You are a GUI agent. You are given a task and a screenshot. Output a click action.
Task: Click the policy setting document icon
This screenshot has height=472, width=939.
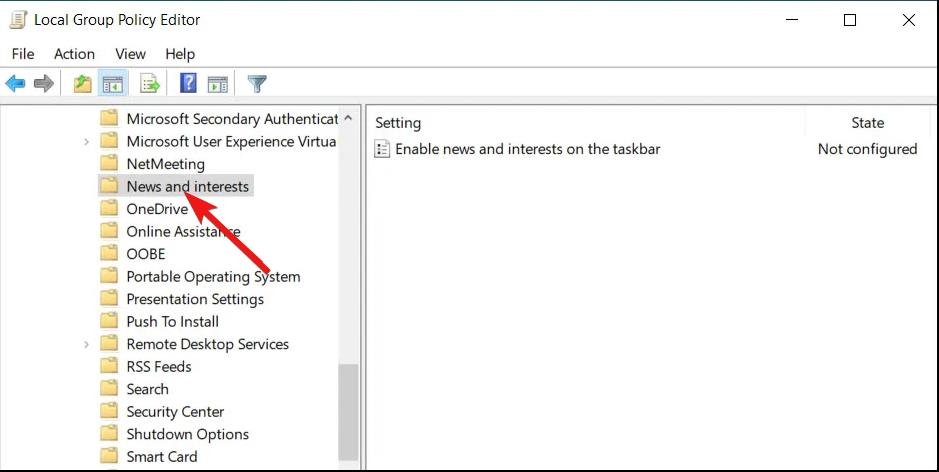click(382, 149)
